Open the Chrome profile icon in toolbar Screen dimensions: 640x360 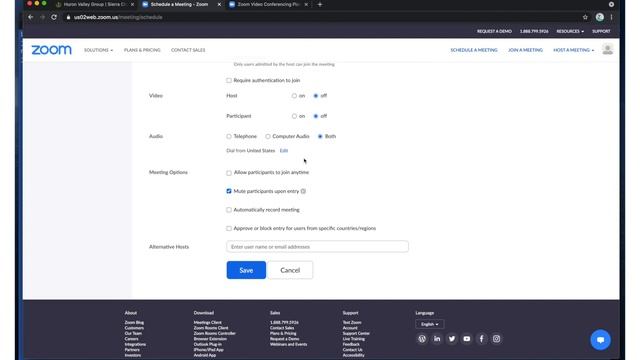point(600,17)
